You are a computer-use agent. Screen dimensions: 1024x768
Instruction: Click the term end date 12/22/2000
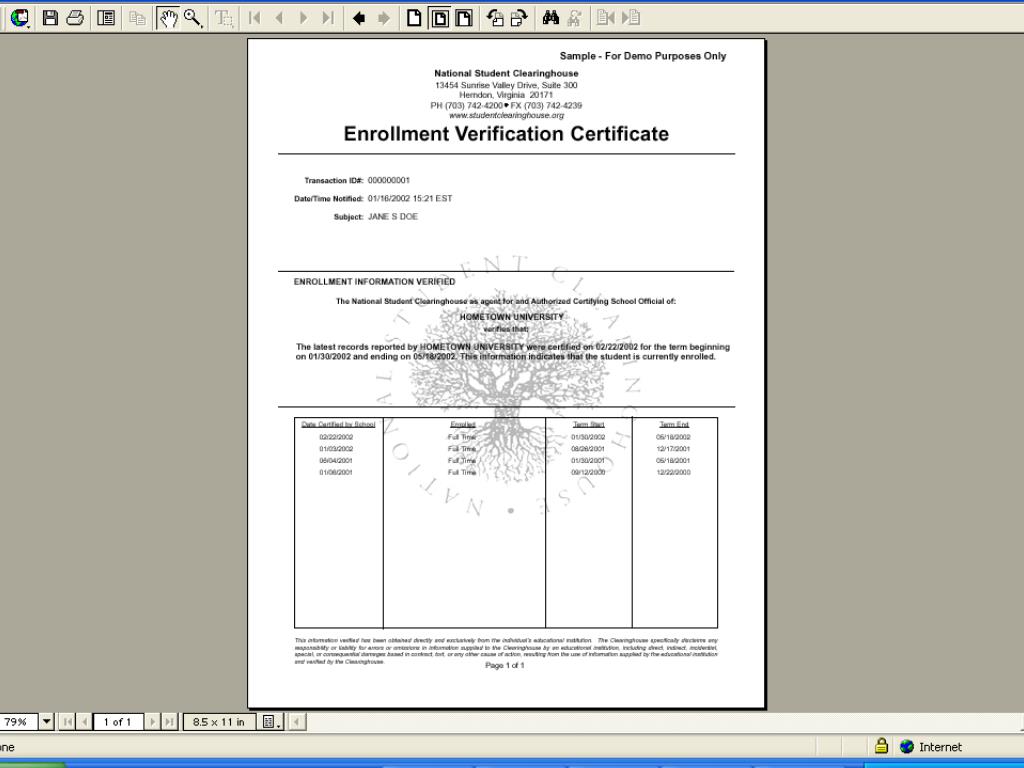coord(673,472)
